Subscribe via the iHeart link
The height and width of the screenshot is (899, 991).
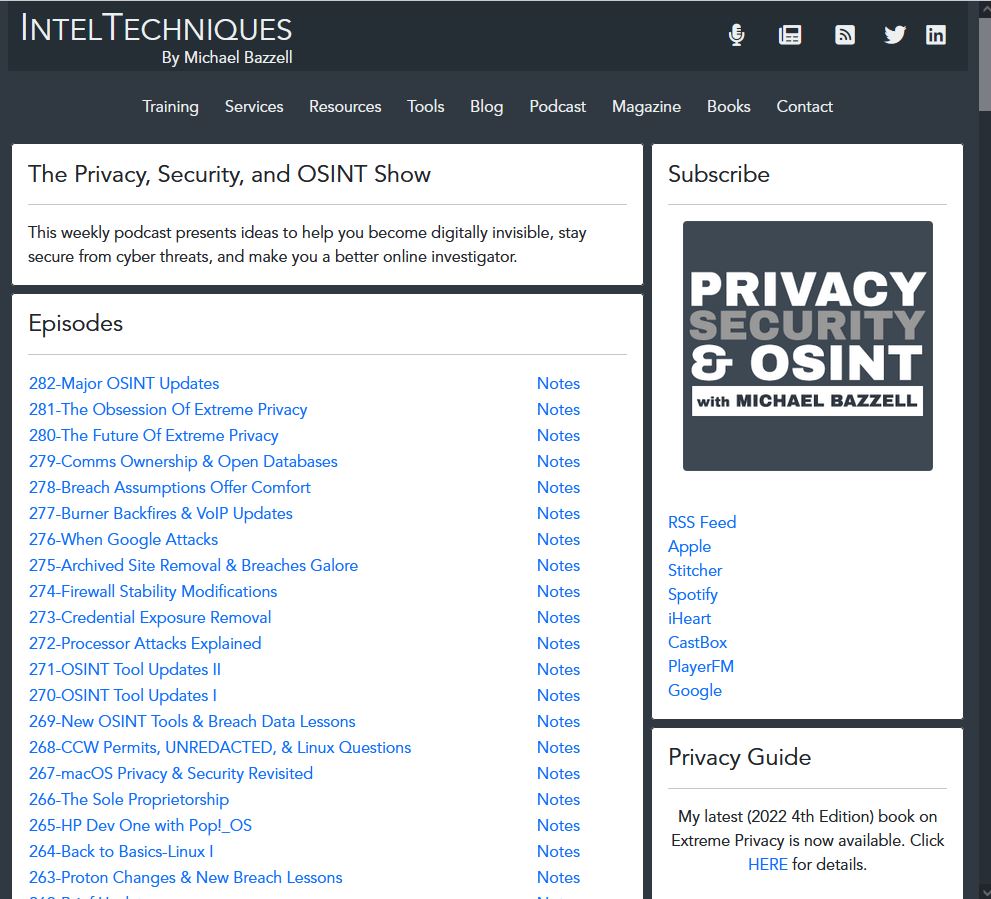690,618
